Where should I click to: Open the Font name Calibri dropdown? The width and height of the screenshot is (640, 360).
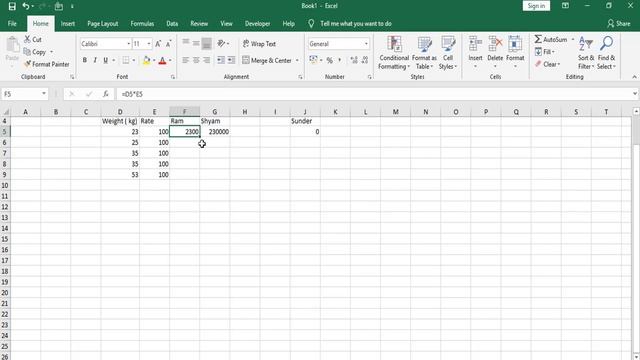point(128,44)
